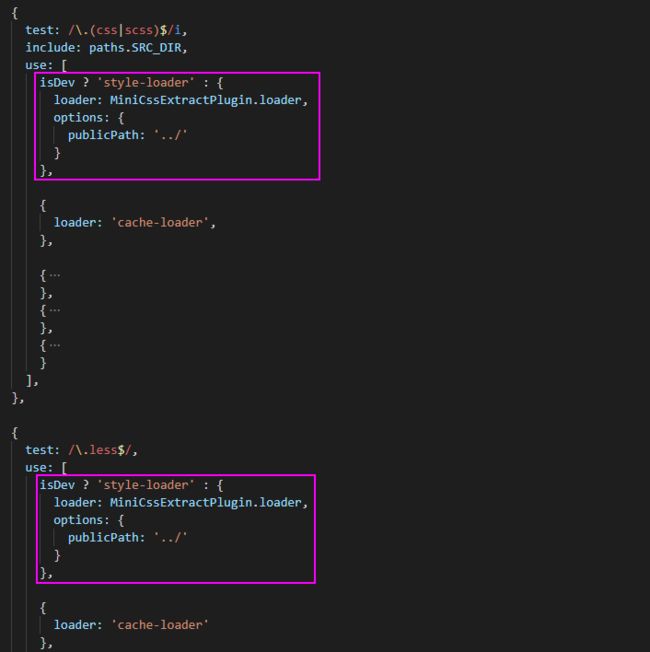The image size is (650, 652).
Task: Click 'paths.SRC_DIR' on the include line
Action: tap(135, 48)
